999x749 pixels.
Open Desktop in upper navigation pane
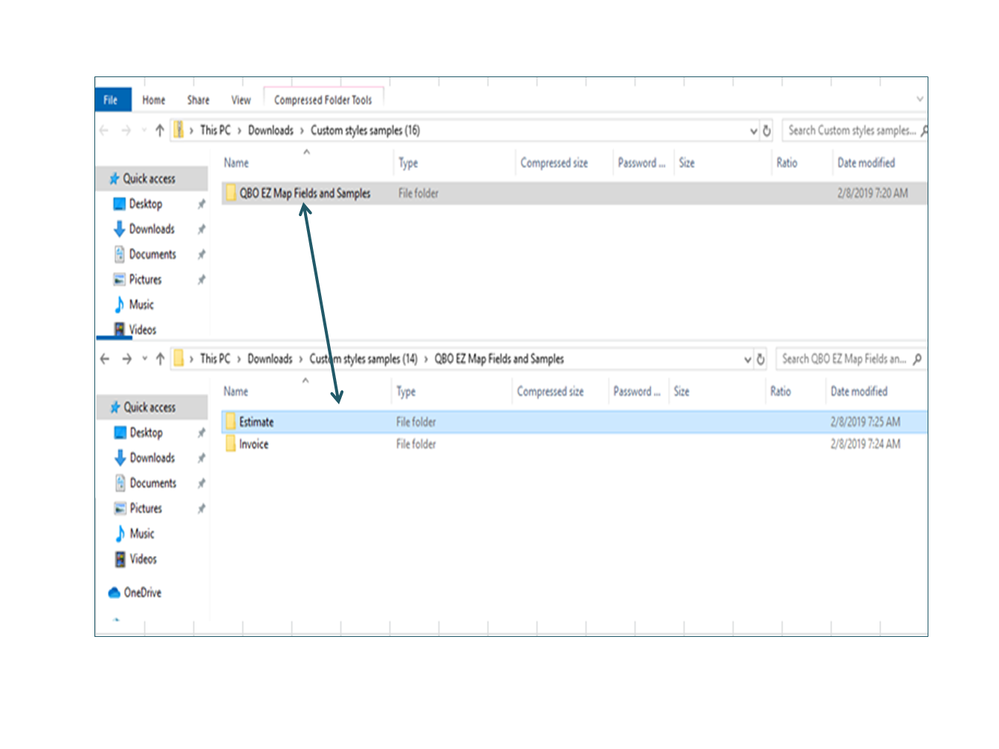coord(146,204)
